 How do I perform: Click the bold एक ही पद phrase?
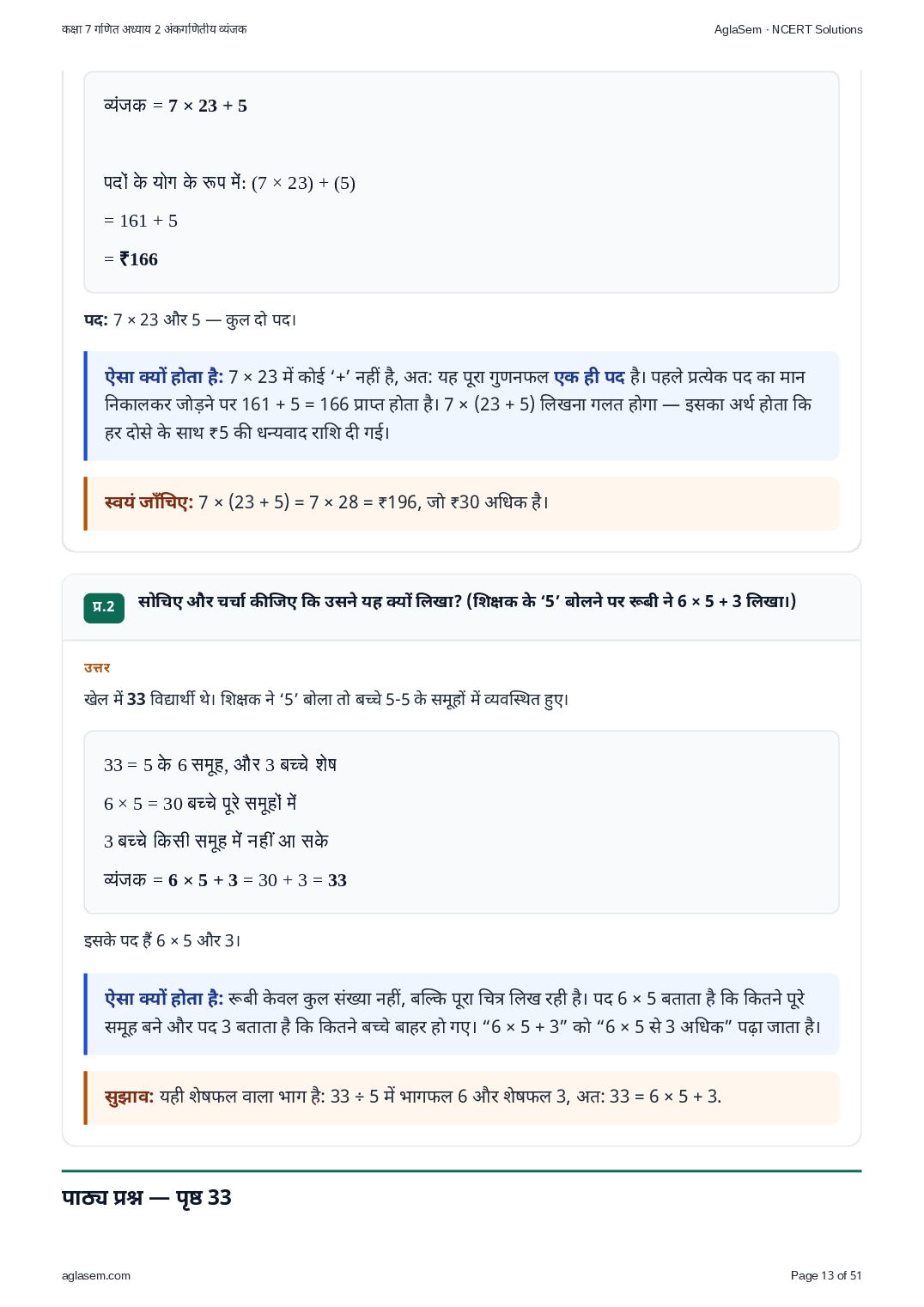[x=589, y=377]
